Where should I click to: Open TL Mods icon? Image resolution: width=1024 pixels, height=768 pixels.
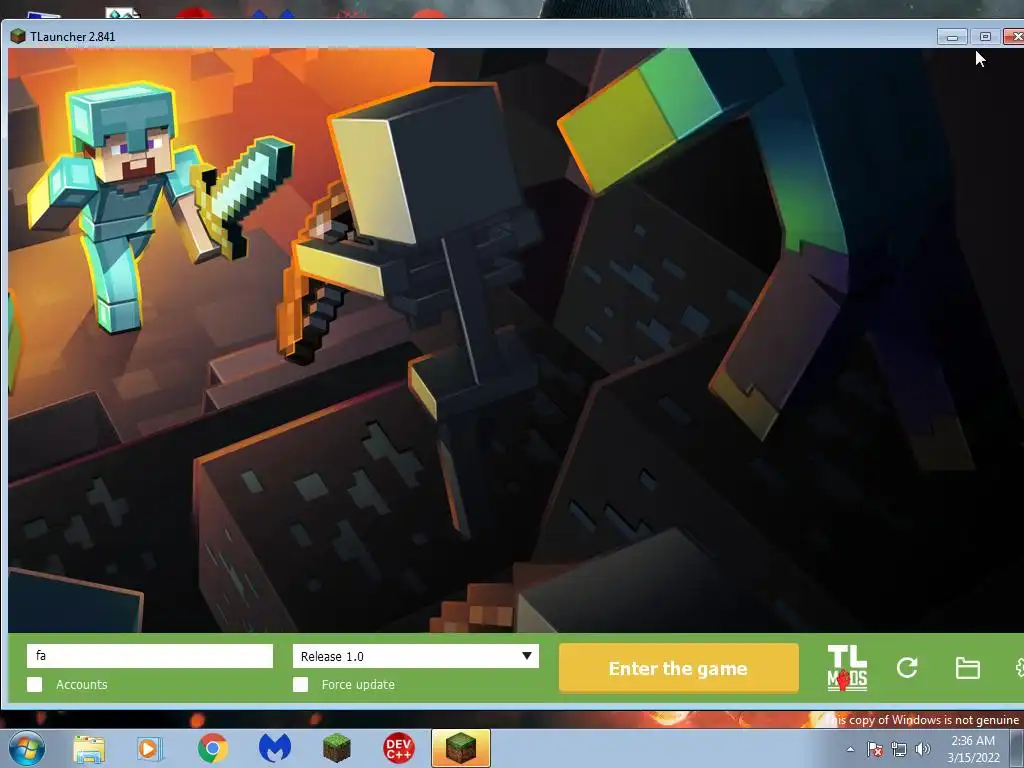847,668
